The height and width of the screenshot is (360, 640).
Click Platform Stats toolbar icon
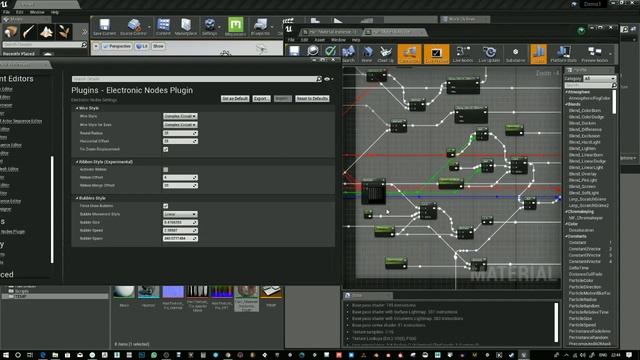coord(563,54)
